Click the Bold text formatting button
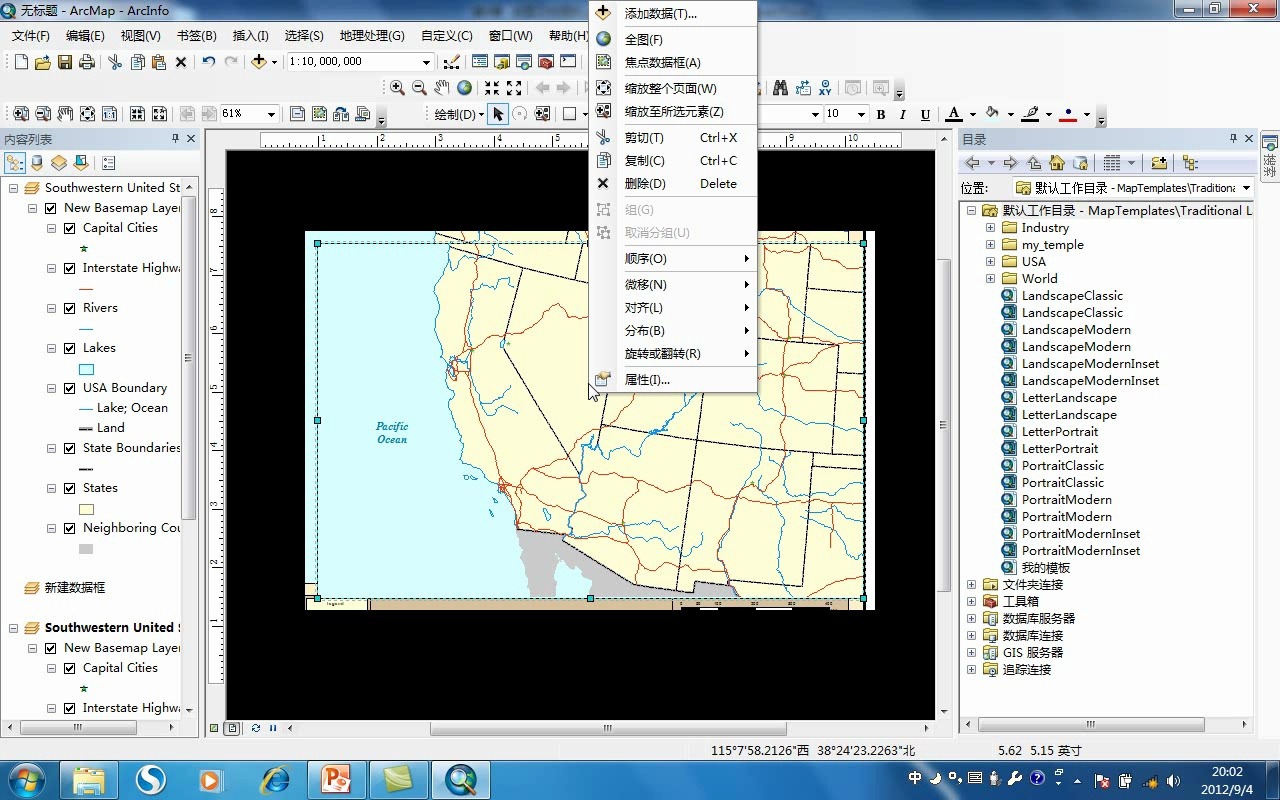Viewport: 1280px width, 800px height. [x=881, y=114]
